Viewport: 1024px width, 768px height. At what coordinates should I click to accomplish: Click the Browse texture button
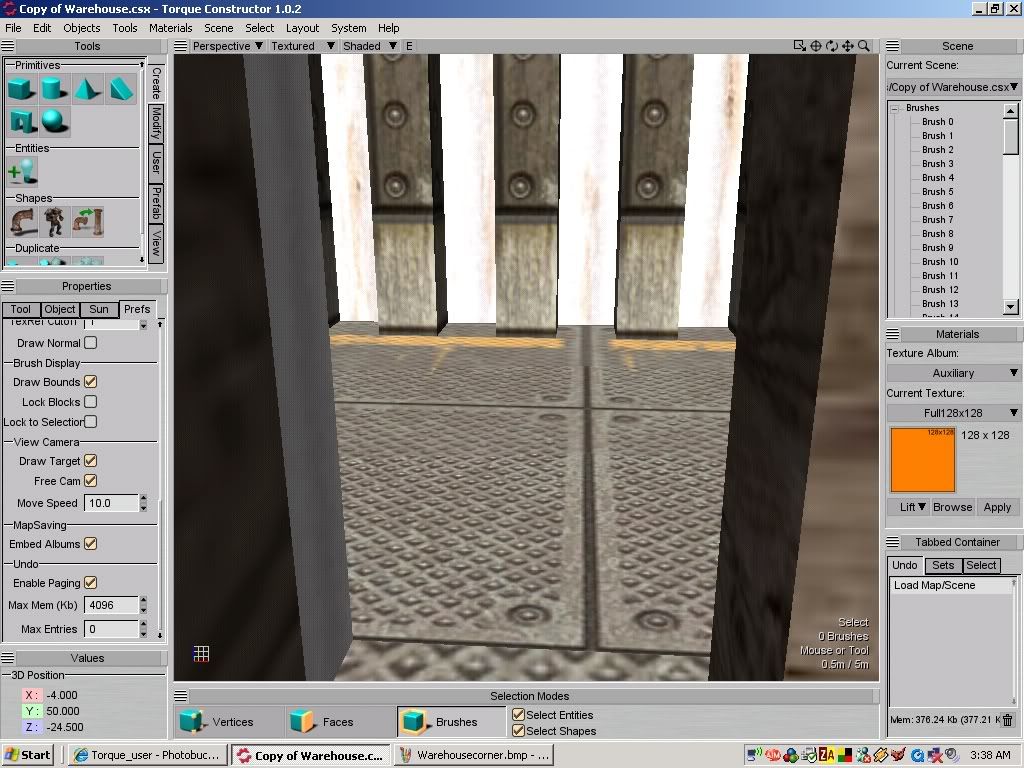[952, 507]
